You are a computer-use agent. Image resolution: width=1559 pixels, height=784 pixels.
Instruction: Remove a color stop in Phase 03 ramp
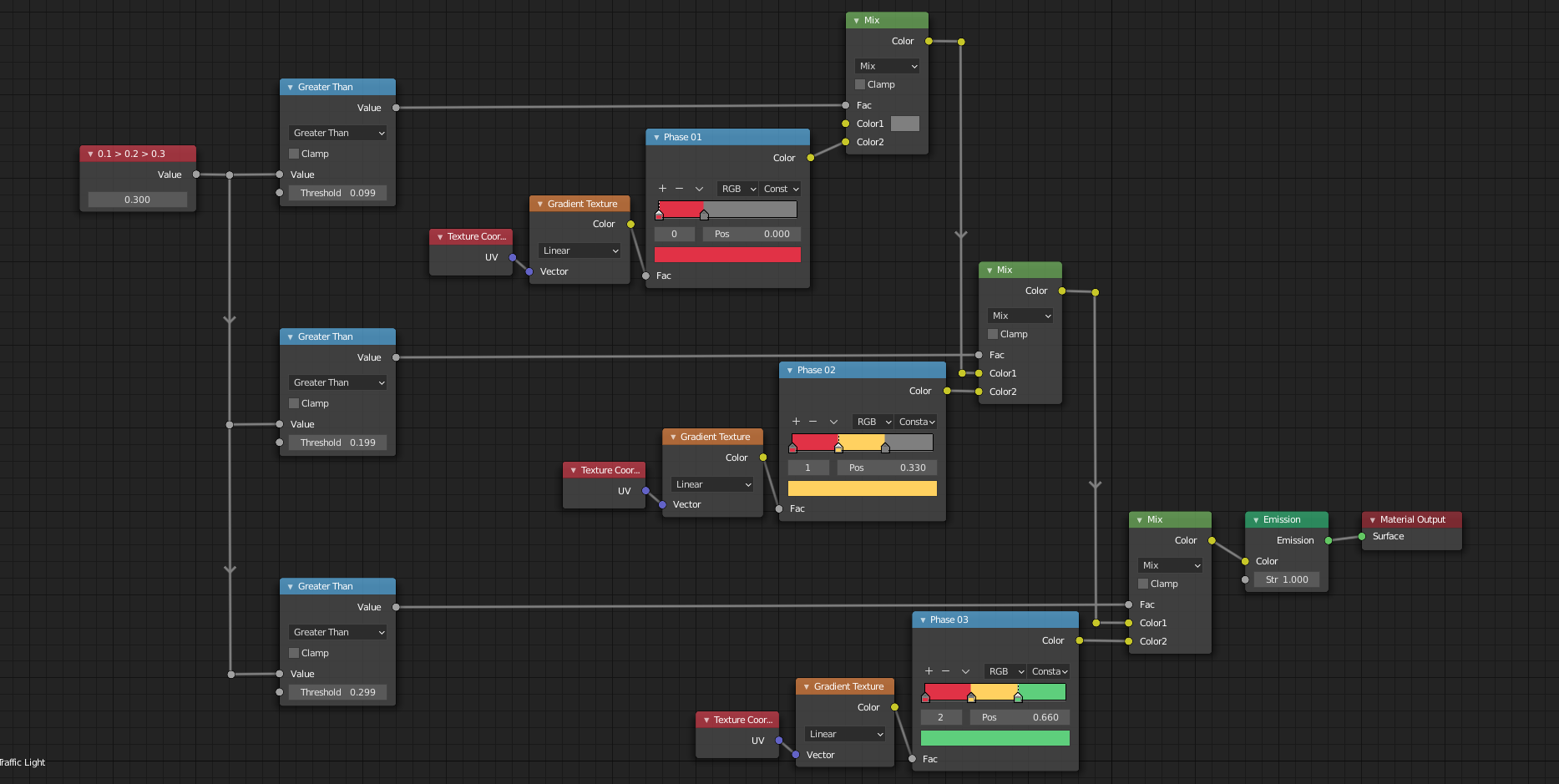click(945, 671)
